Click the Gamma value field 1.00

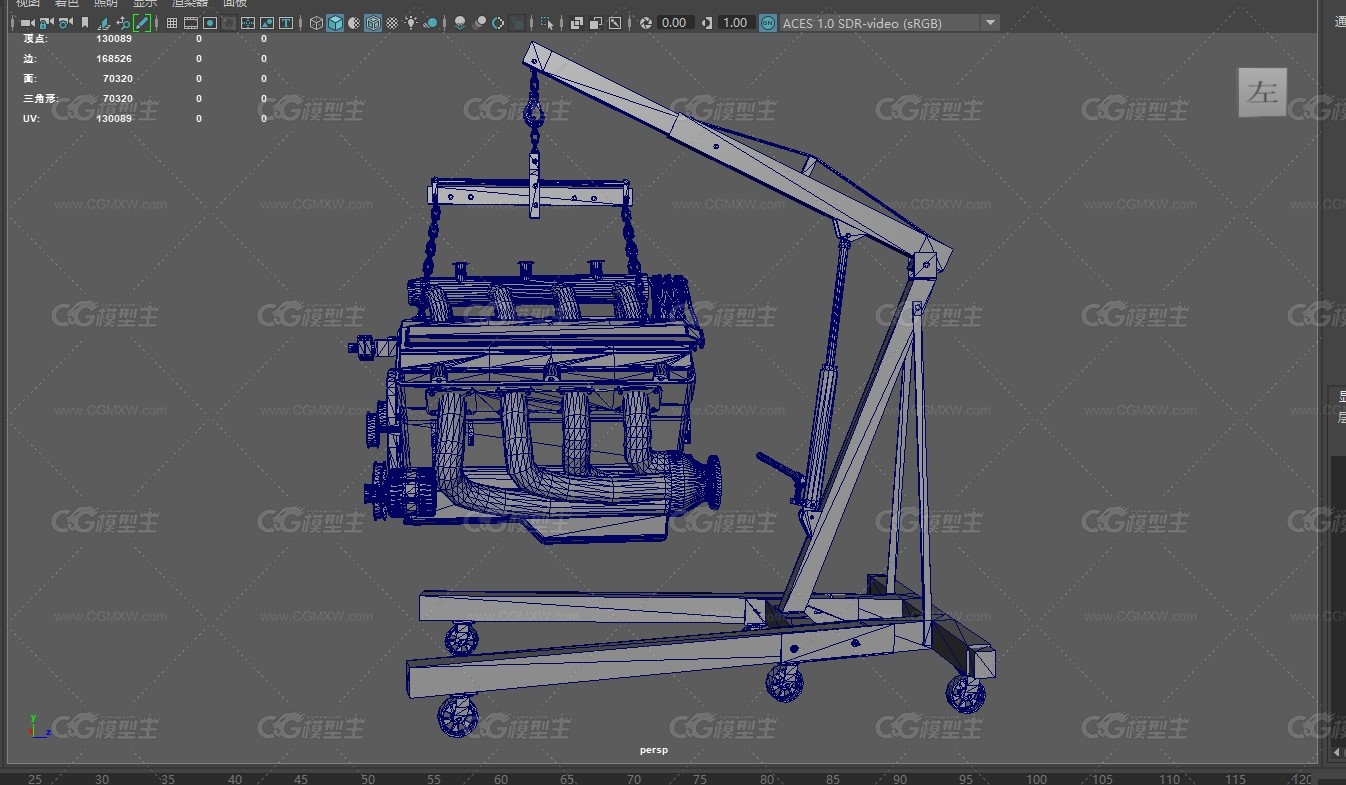click(x=736, y=22)
